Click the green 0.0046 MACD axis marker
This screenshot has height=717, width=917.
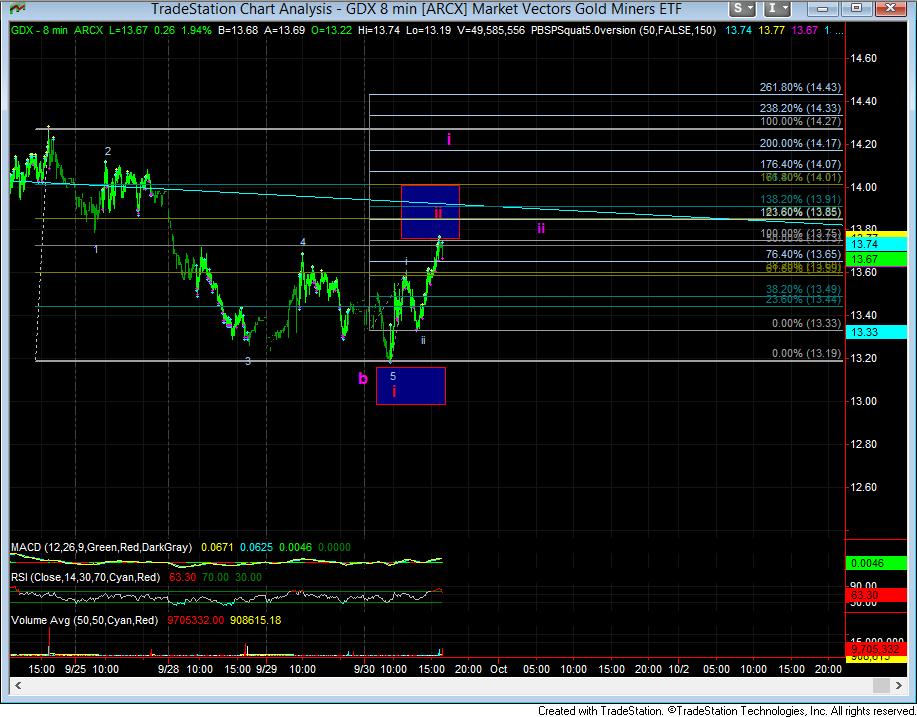click(877, 563)
